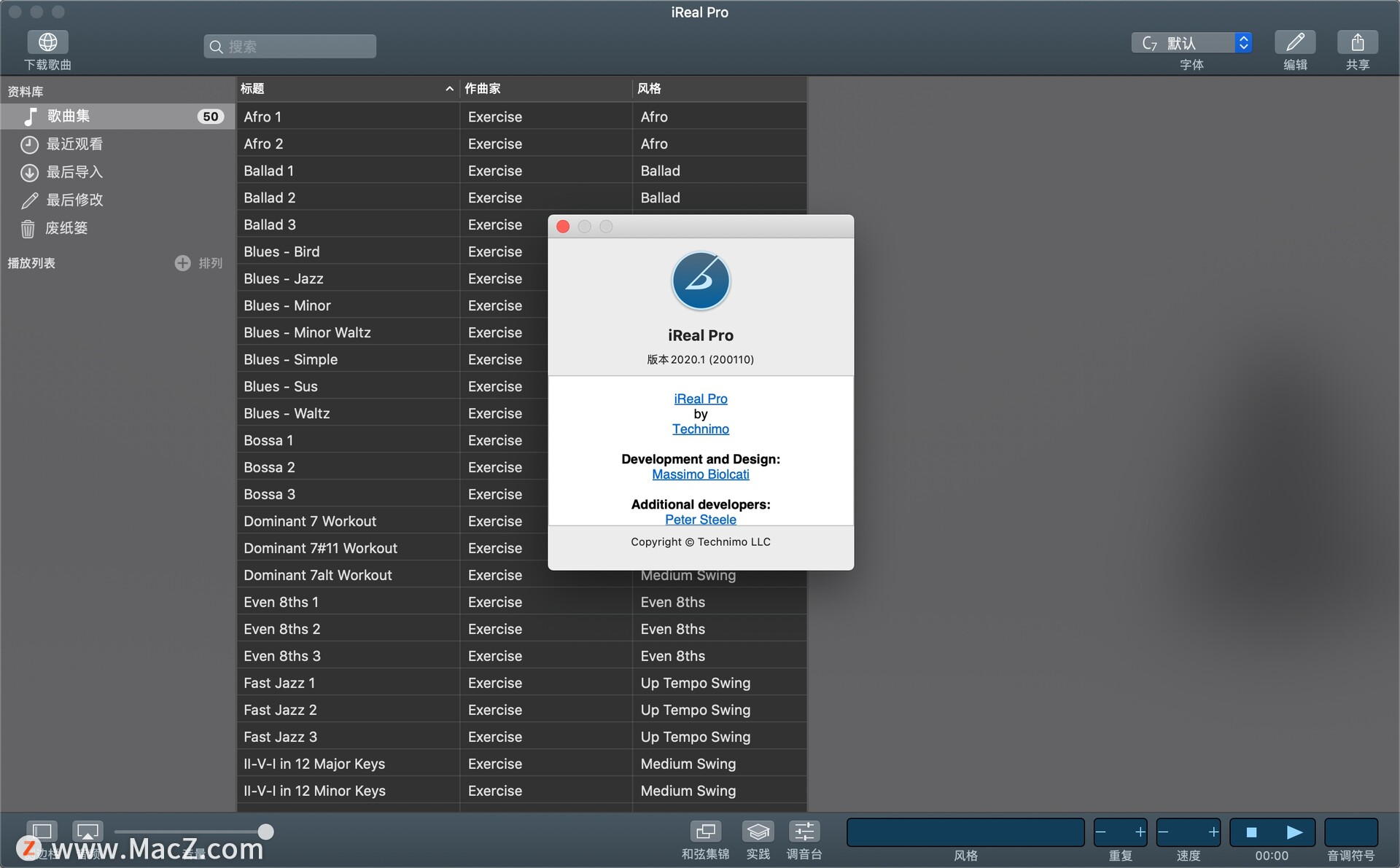Select the Blues - Minor Waltz song

[392, 332]
